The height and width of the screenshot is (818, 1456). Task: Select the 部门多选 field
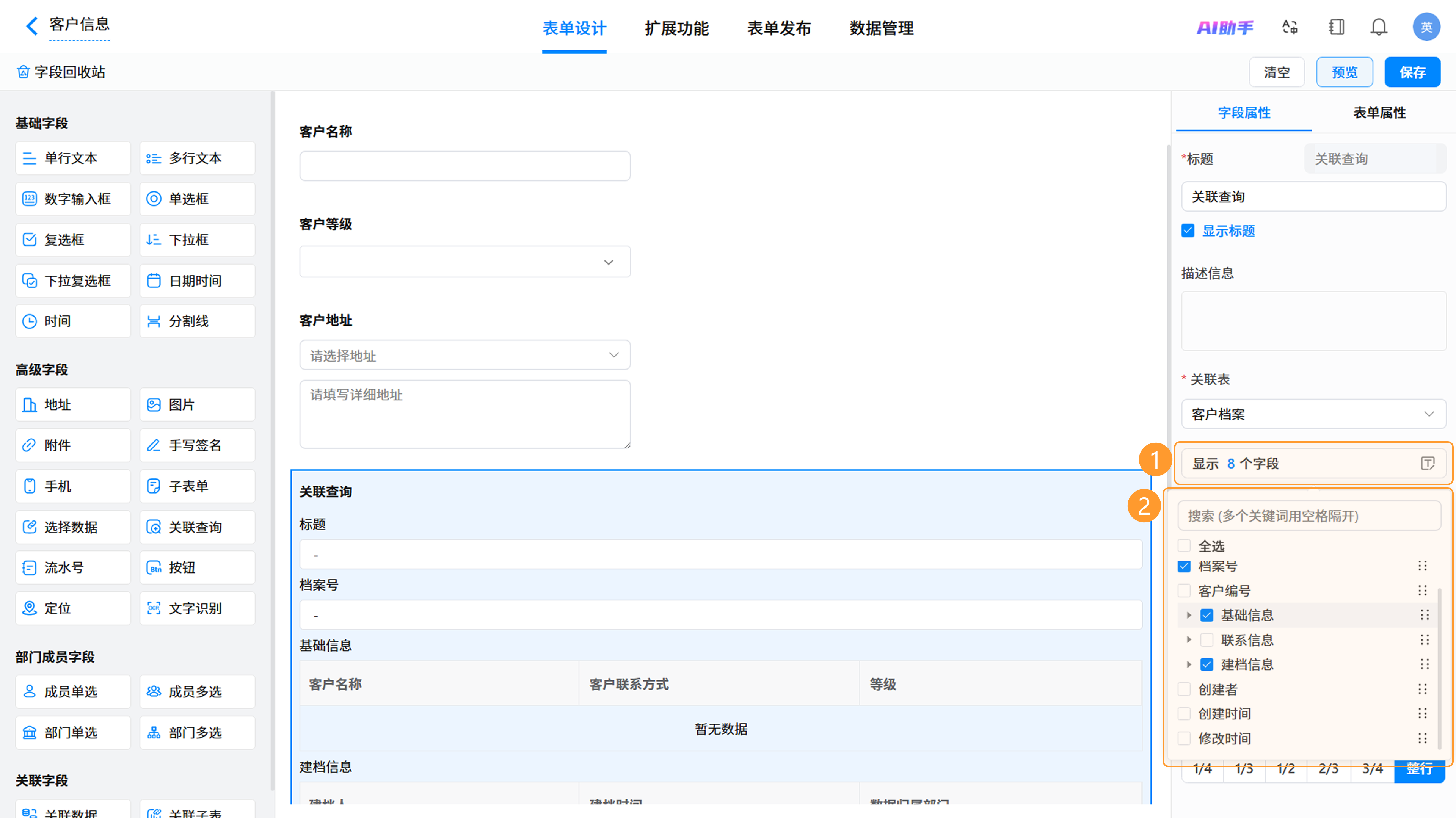pos(197,733)
